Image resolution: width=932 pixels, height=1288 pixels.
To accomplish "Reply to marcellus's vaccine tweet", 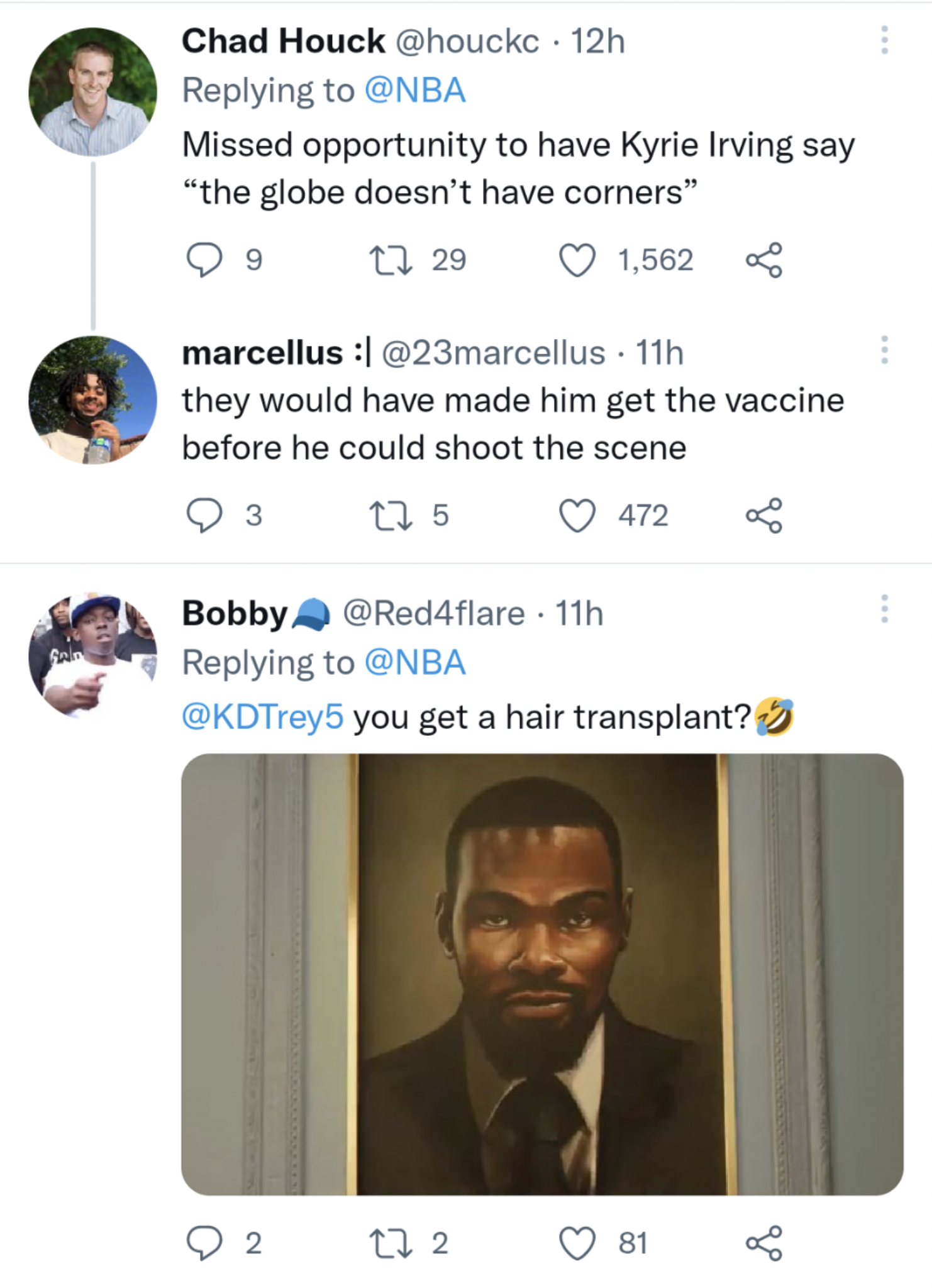I will coord(204,516).
